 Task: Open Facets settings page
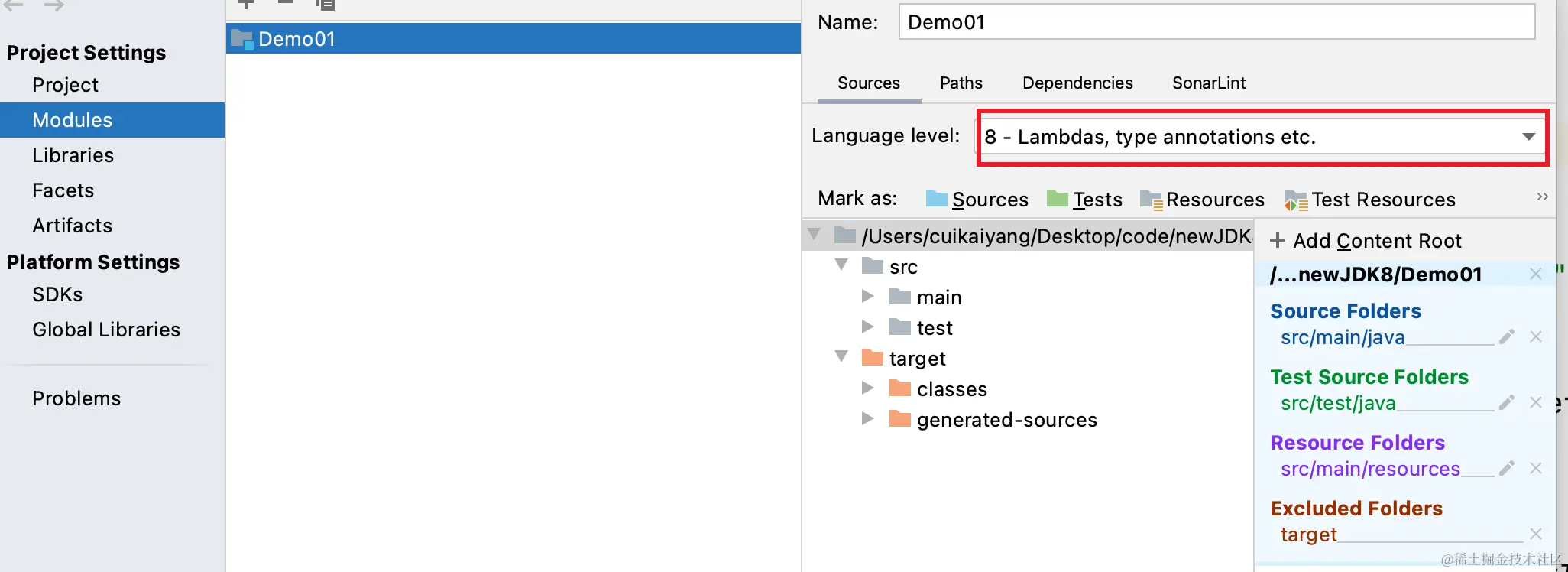click(x=63, y=190)
